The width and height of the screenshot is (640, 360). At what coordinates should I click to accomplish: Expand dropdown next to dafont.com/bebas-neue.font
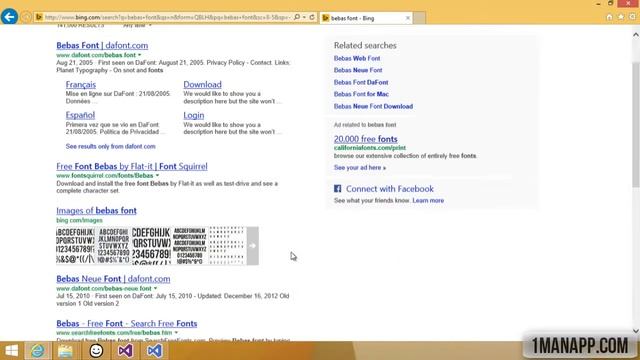156,288
